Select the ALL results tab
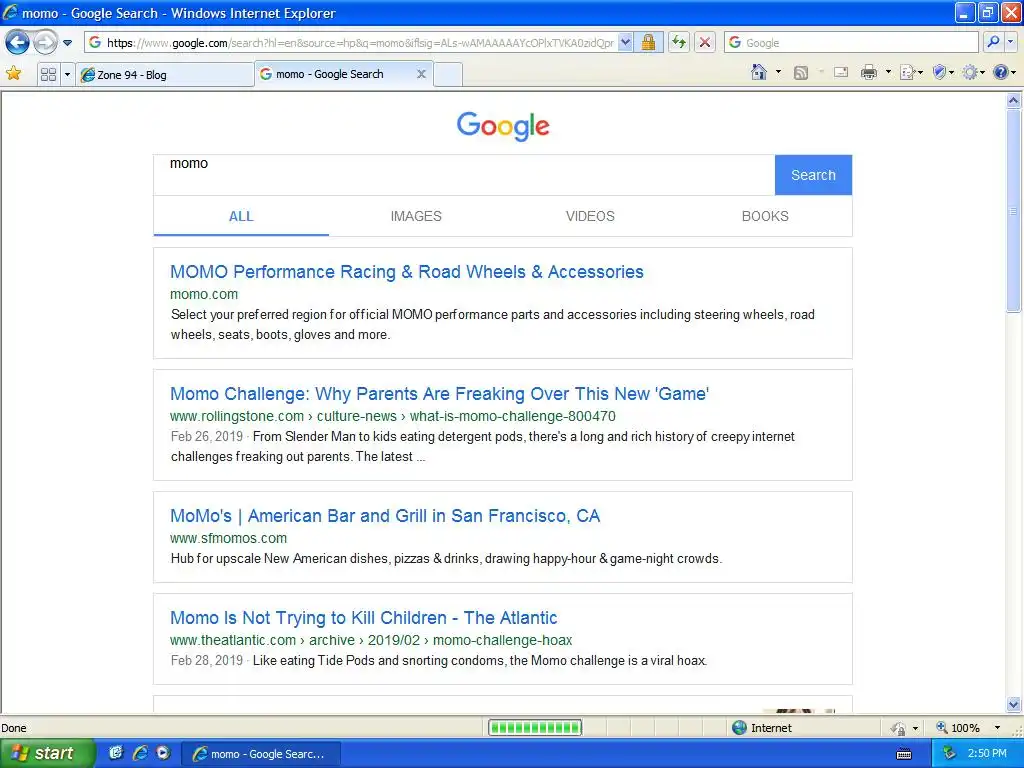The width and height of the screenshot is (1024, 768). 241,216
